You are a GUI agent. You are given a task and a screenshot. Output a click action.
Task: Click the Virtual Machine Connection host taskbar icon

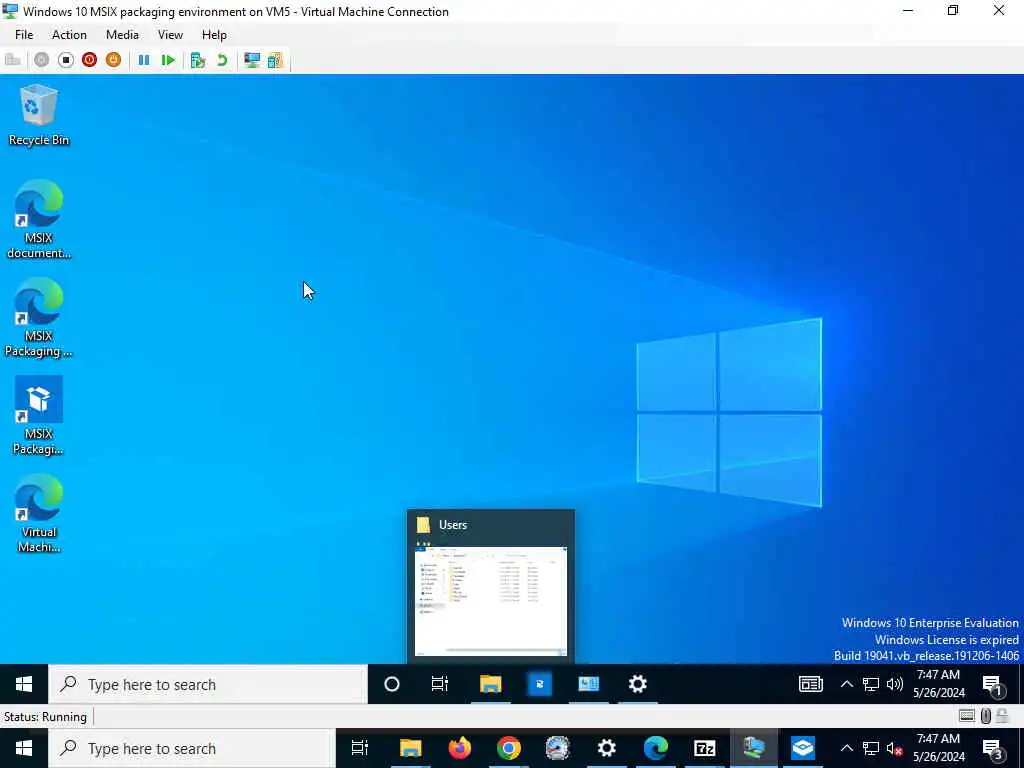click(754, 748)
